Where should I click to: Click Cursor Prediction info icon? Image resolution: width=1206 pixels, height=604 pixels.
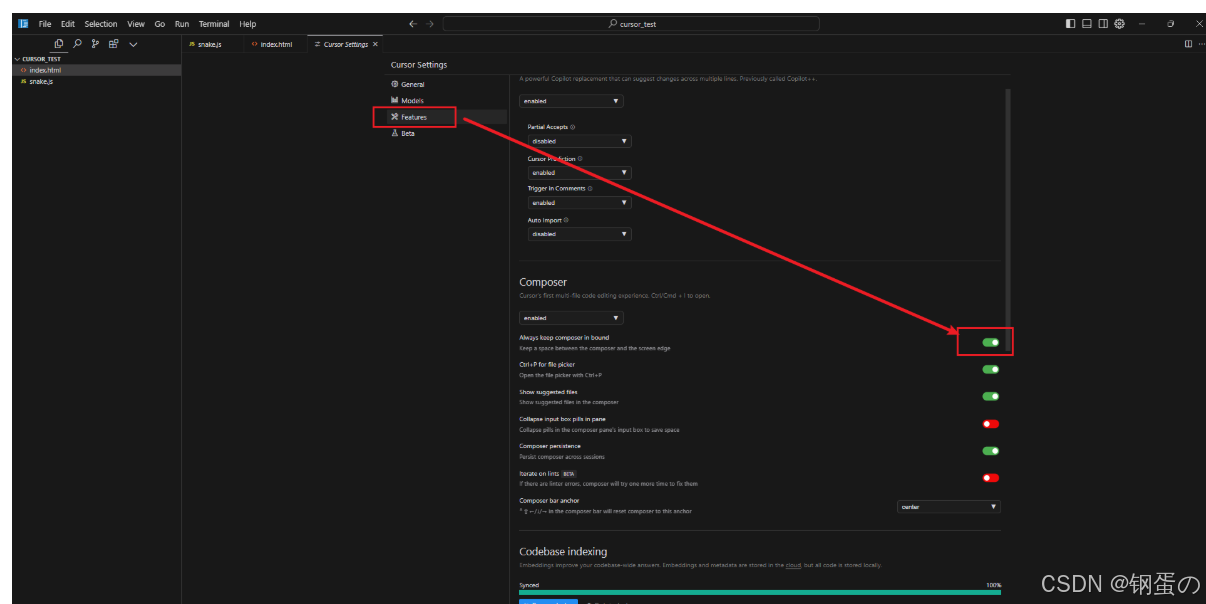pyautogui.click(x=580, y=158)
